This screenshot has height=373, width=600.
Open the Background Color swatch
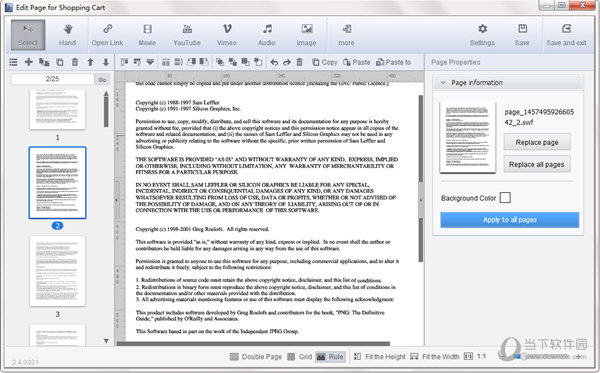pos(505,198)
